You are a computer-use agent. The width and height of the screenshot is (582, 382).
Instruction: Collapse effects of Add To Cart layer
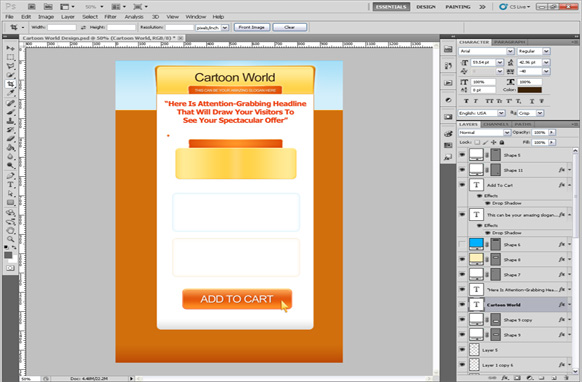tap(569, 185)
